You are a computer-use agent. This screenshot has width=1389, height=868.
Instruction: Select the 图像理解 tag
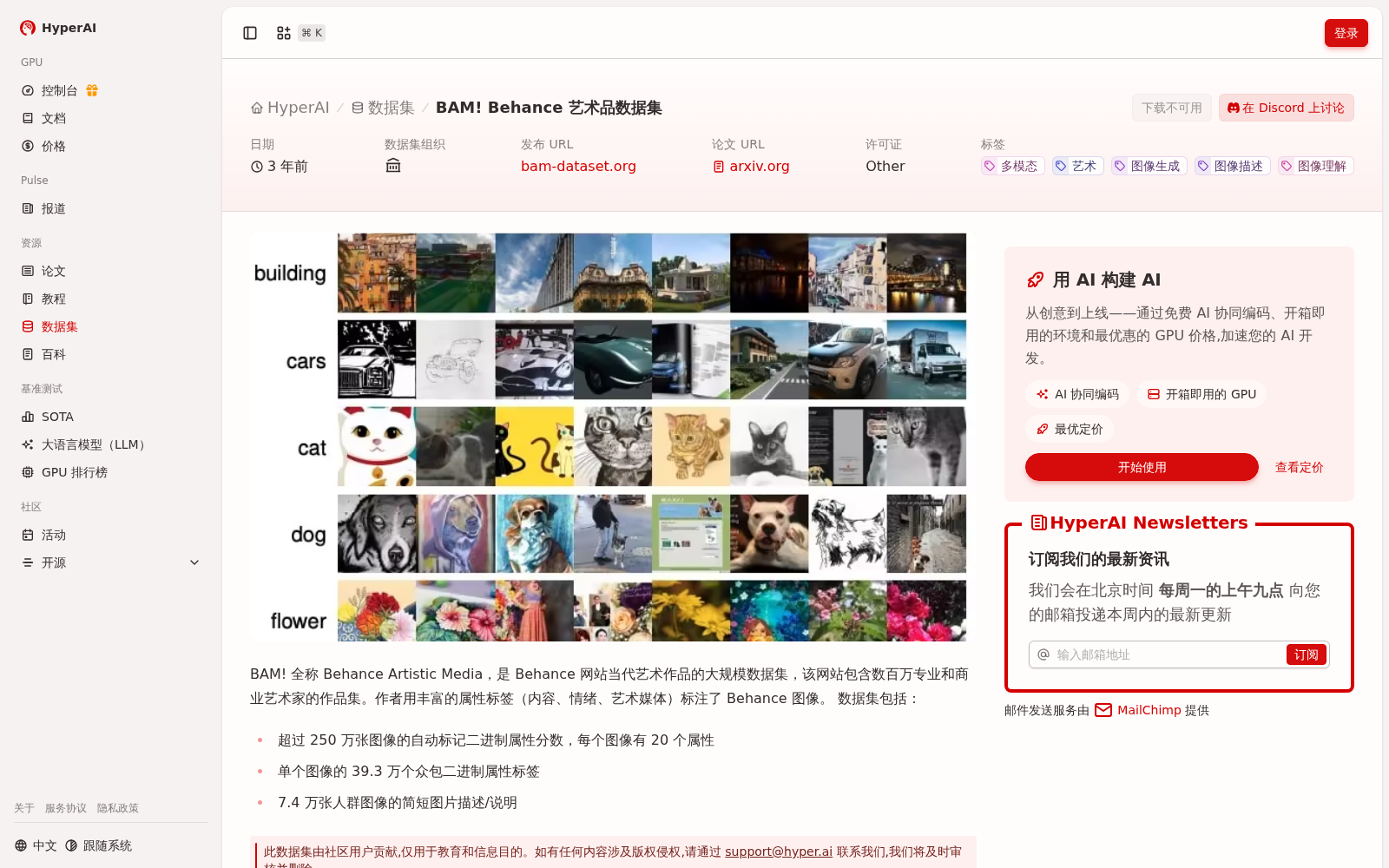pos(1315,166)
